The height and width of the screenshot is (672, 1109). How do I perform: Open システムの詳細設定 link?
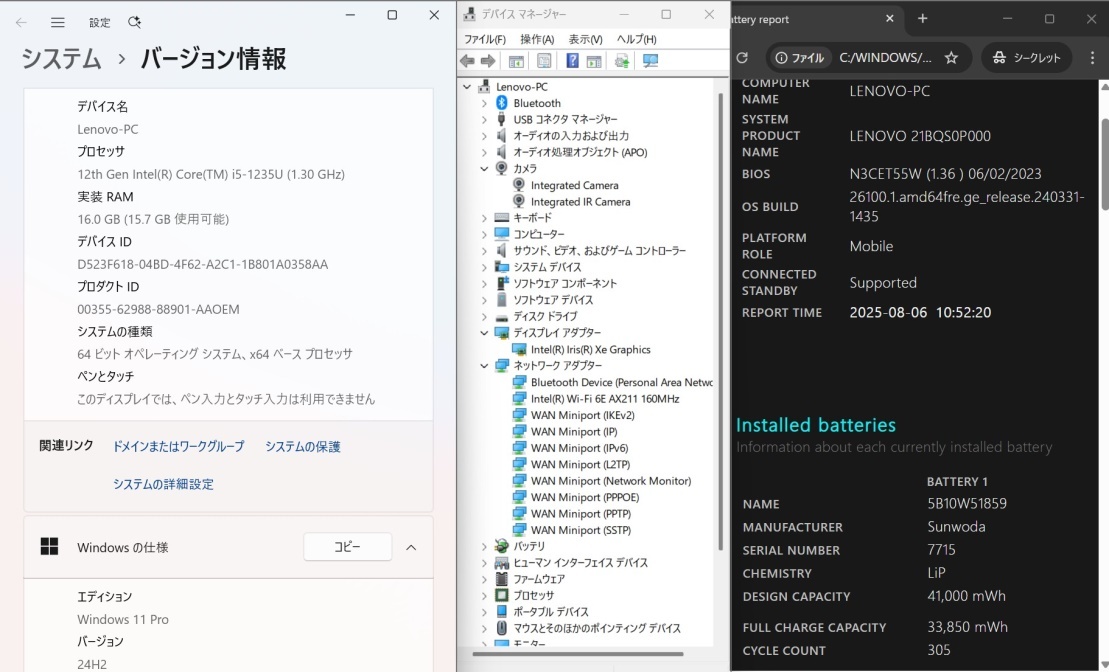point(163,485)
